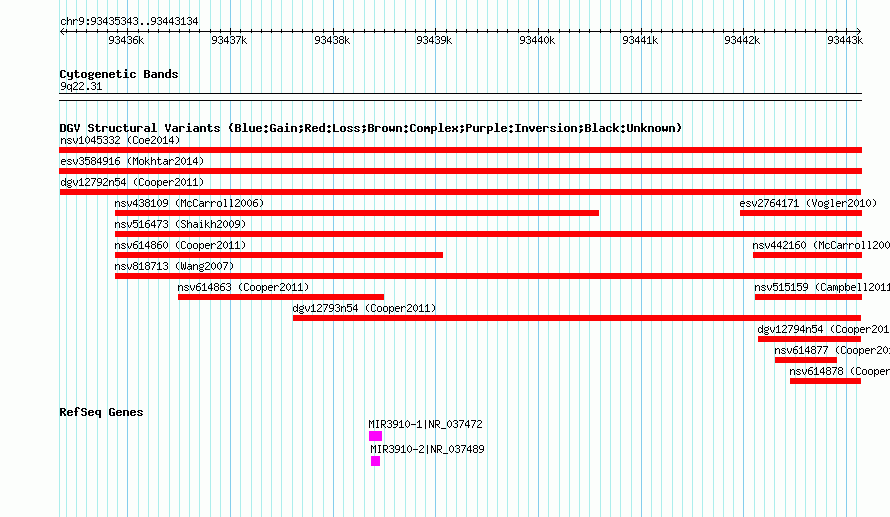Click the 9q22.31 cytogenetic band bar
This screenshot has width=890, height=517.
[460, 97]
